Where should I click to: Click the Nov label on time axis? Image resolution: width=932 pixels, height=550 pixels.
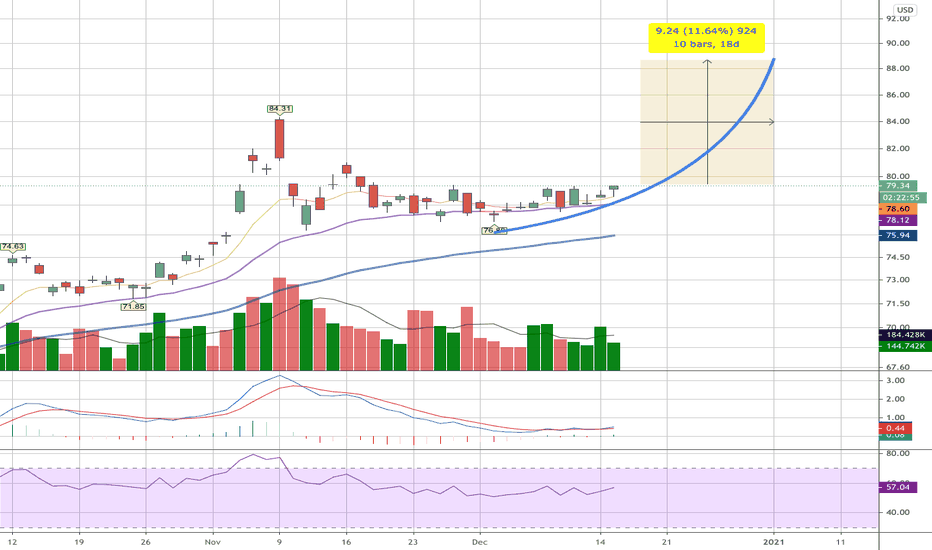point(212,542)
